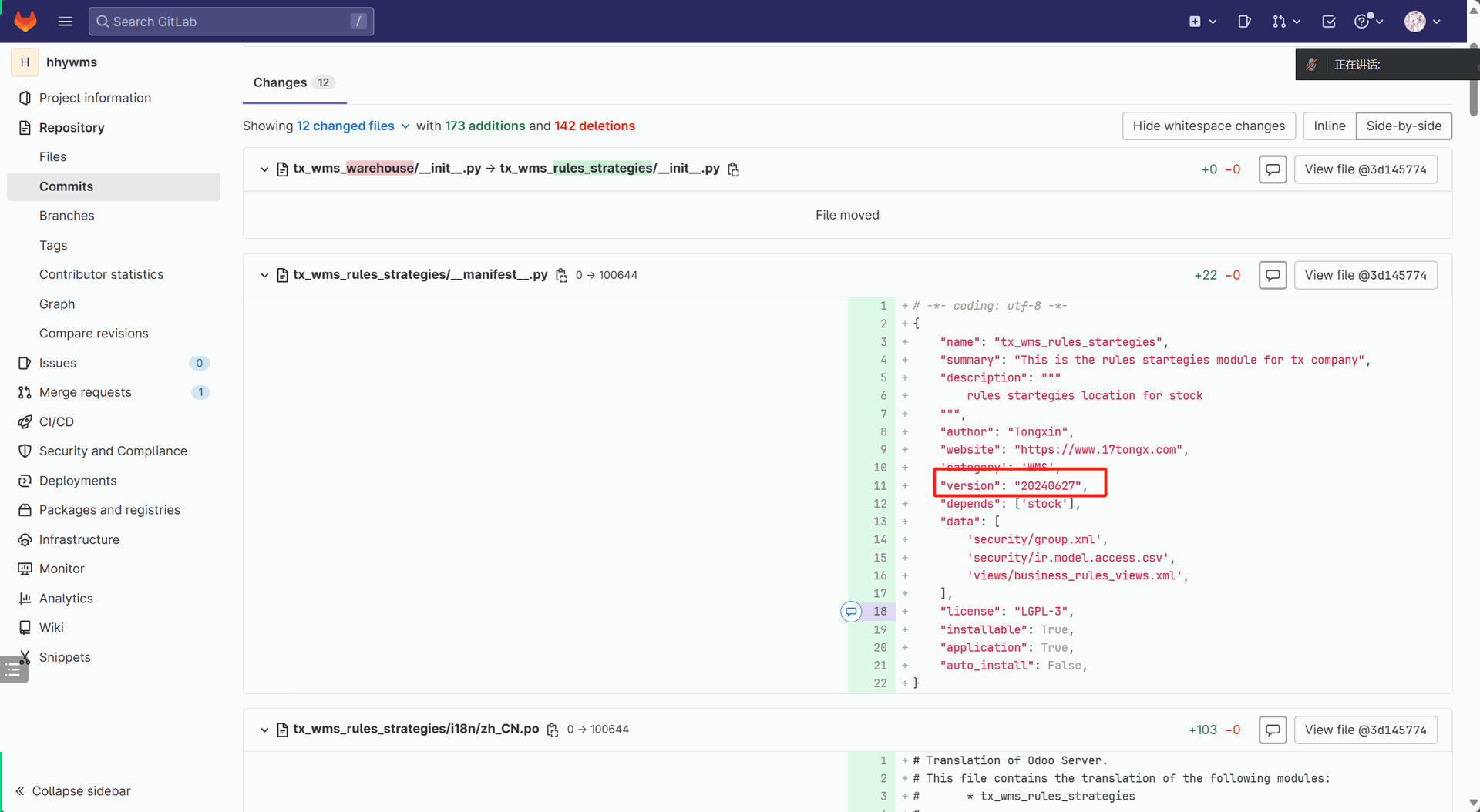
Task: Open the hamburger main menu
Action: click(66, 21)
